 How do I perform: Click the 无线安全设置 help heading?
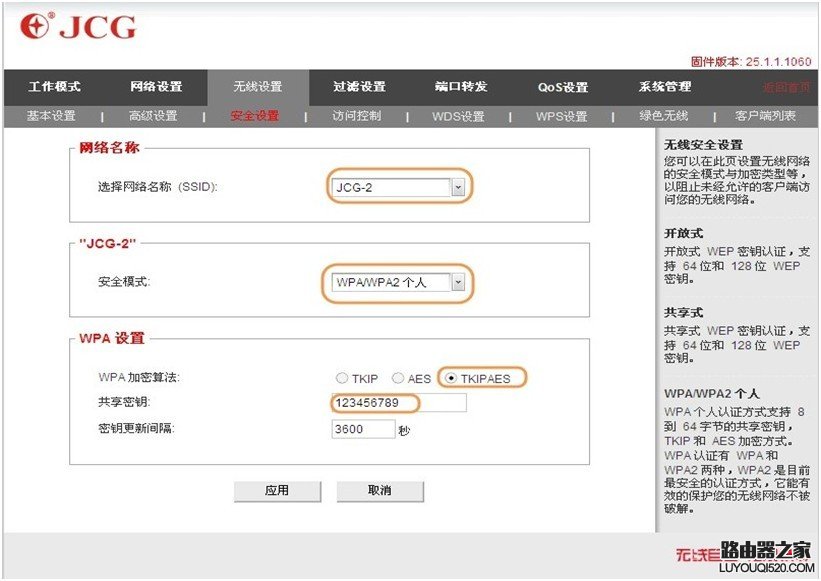pyautogui.click(x=703, y=145)
